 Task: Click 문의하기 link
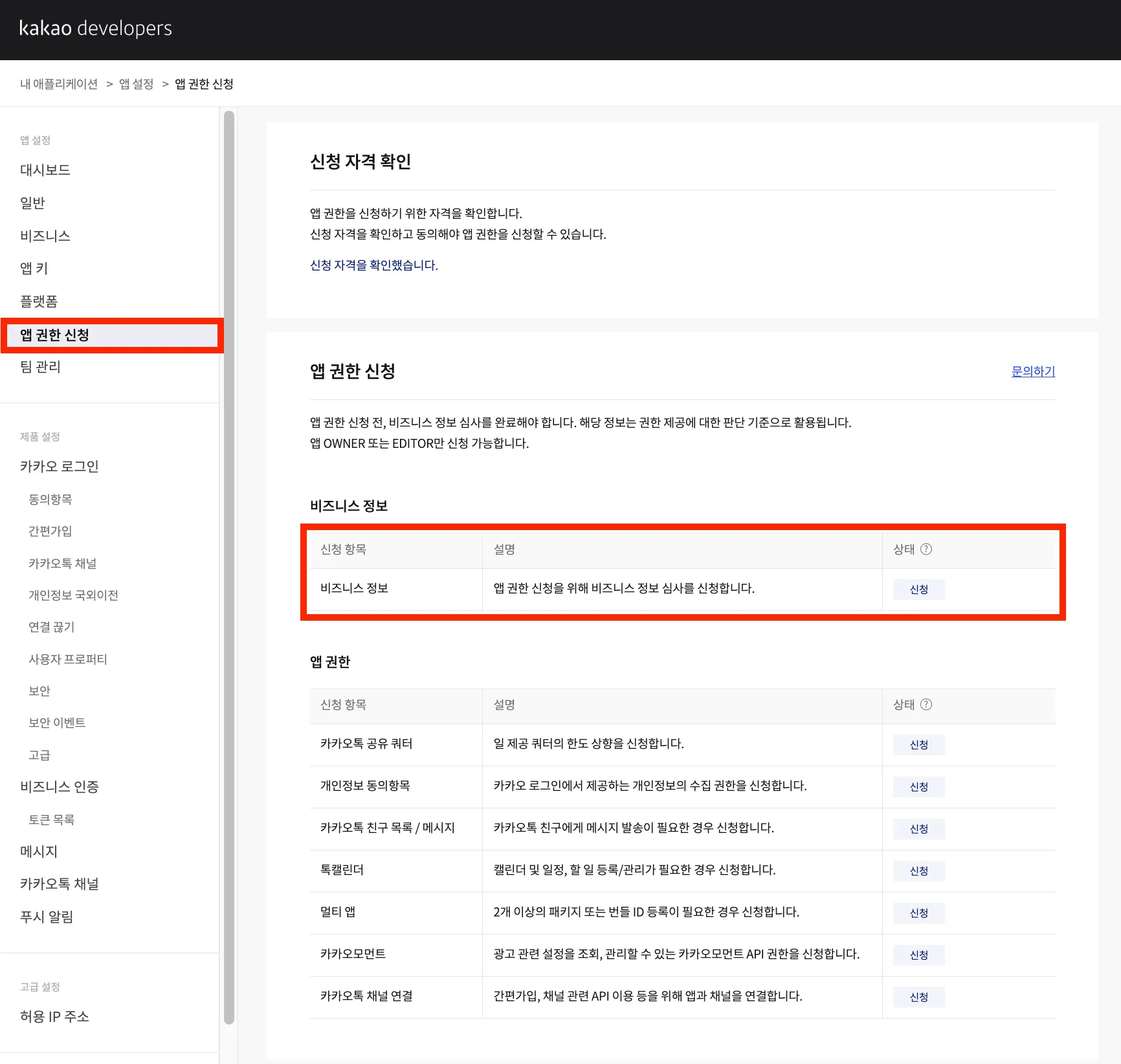(x=1033, y=371)
